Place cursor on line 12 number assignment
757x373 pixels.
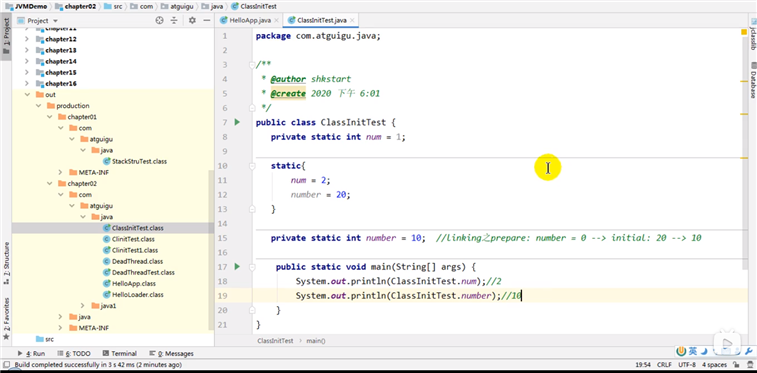320,194
